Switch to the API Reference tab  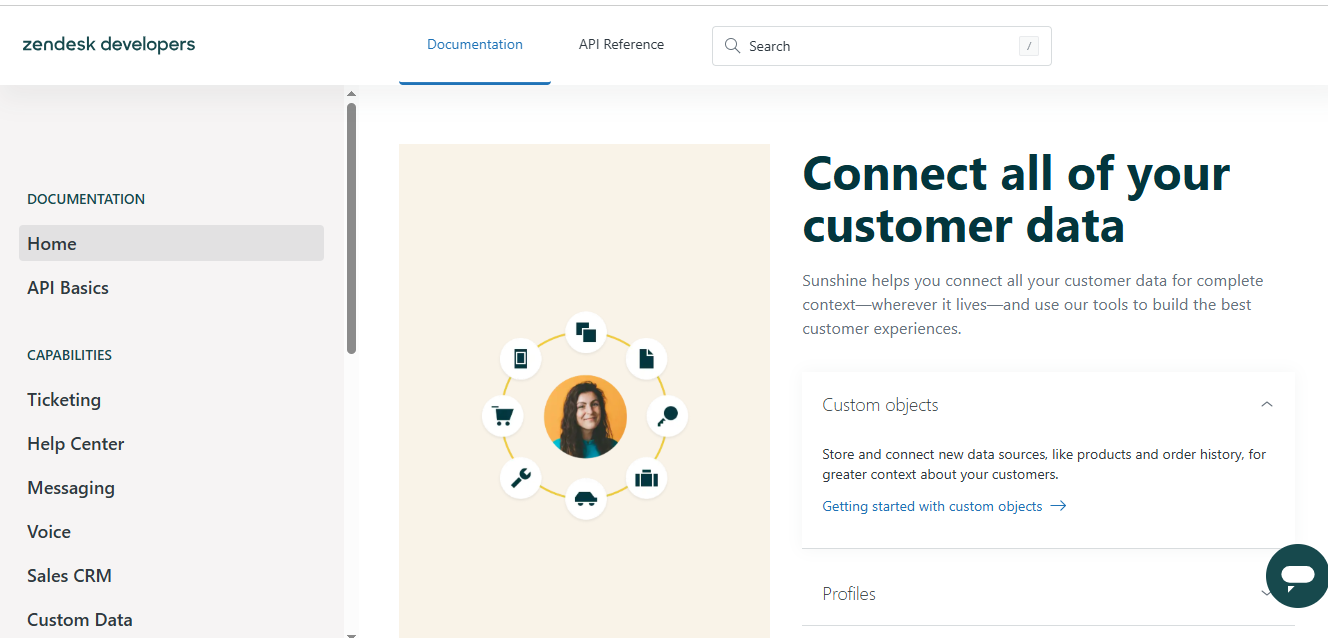coord(621,44)
